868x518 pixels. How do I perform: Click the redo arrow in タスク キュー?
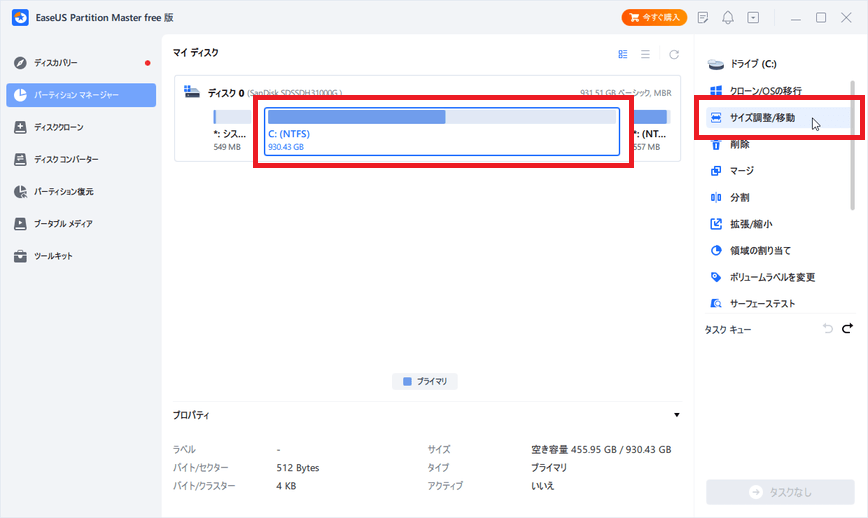click(x=847, y=329)
